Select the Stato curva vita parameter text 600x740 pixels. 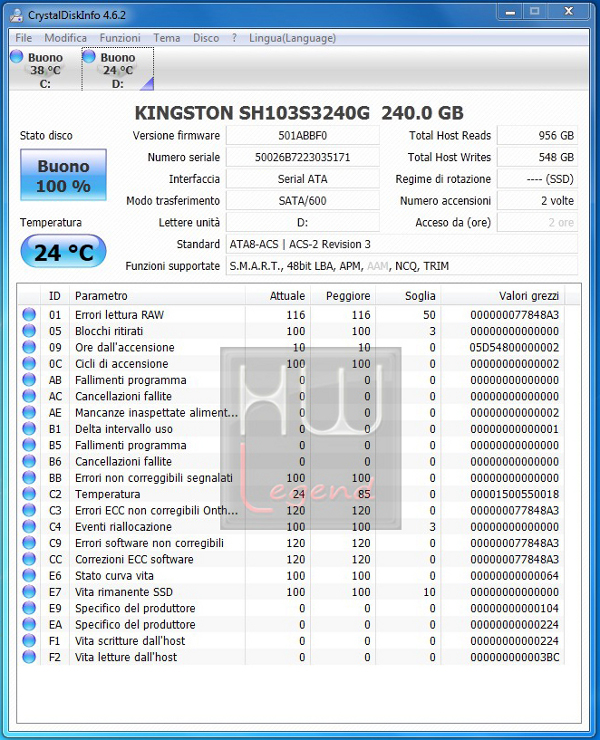pos(114,576)
